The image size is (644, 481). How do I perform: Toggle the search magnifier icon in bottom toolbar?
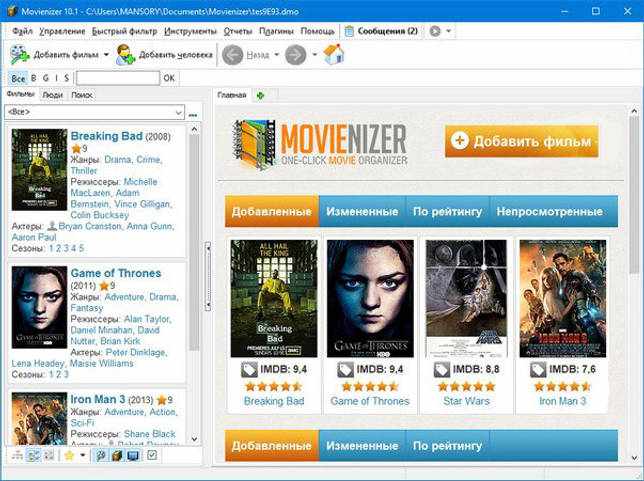pos(101,455)
